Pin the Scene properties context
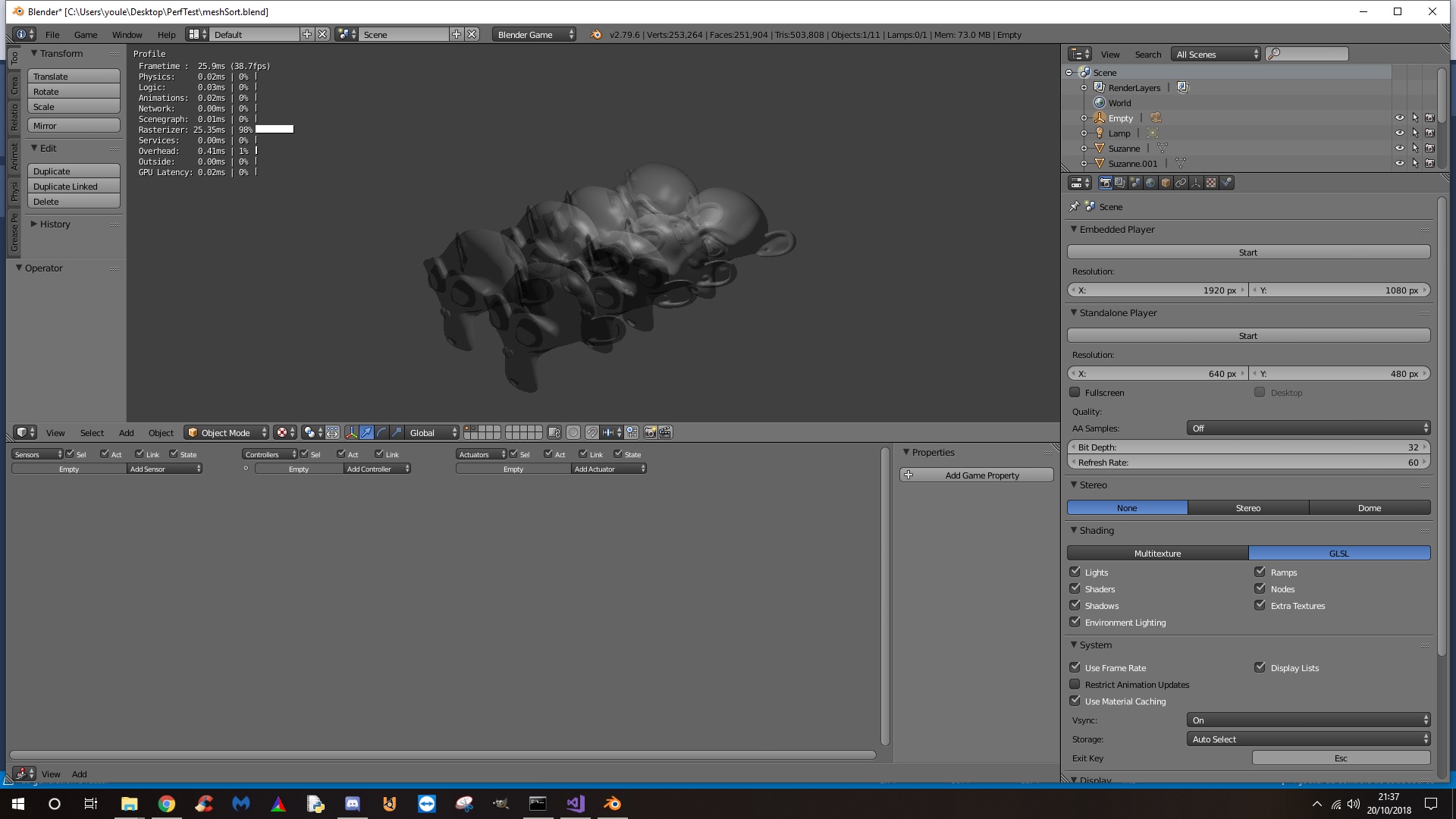This screenshot has height=819, width=1456. tap(1074, 206)
